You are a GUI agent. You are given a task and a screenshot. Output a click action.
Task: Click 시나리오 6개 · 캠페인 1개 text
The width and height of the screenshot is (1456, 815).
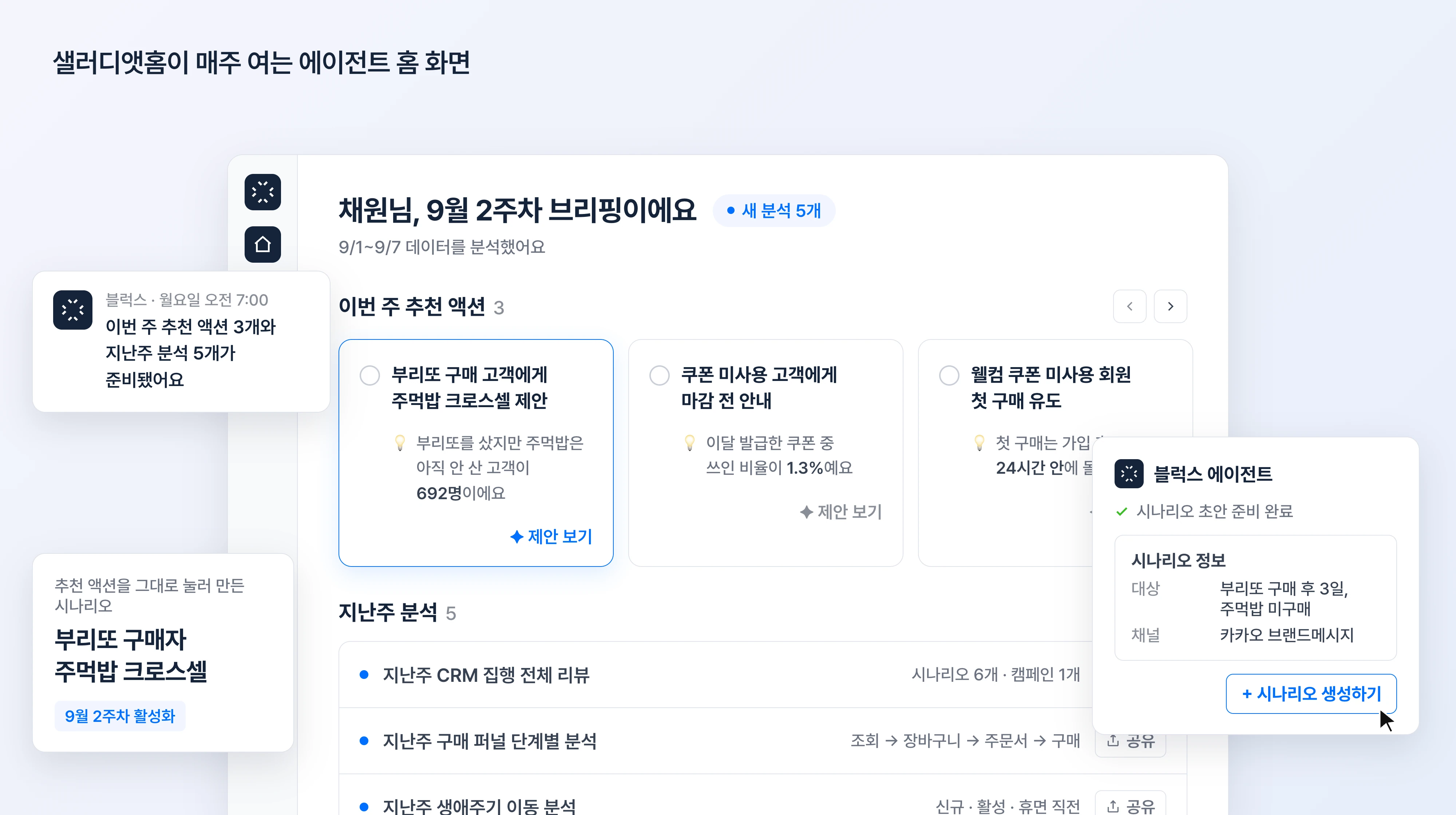pyautogui.click(x=995, y=675)
